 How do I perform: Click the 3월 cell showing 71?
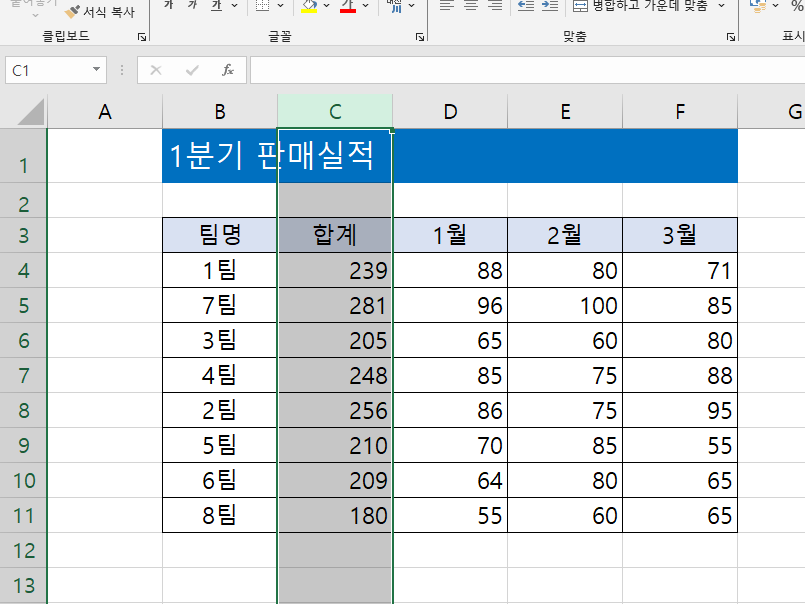680,270
